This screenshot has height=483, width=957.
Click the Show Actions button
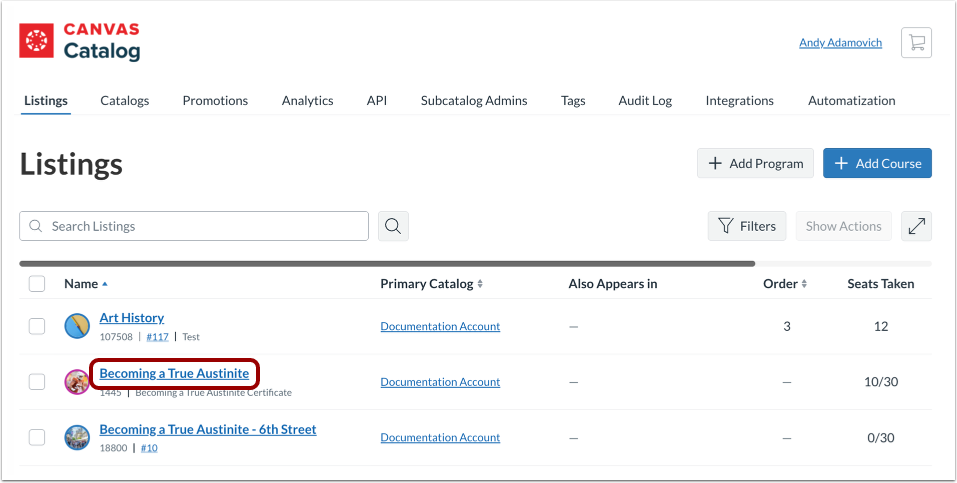(843, 226)
